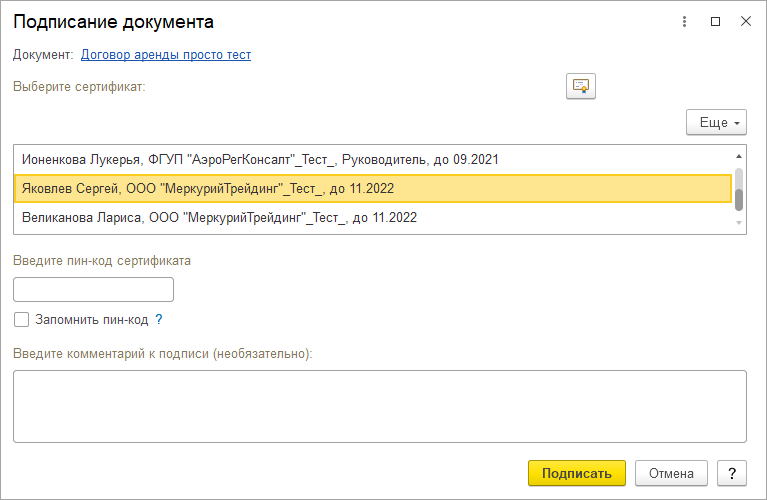Expand the Еще dropdown menu
This screenshot has width=767, height=500.
point(717,122)
